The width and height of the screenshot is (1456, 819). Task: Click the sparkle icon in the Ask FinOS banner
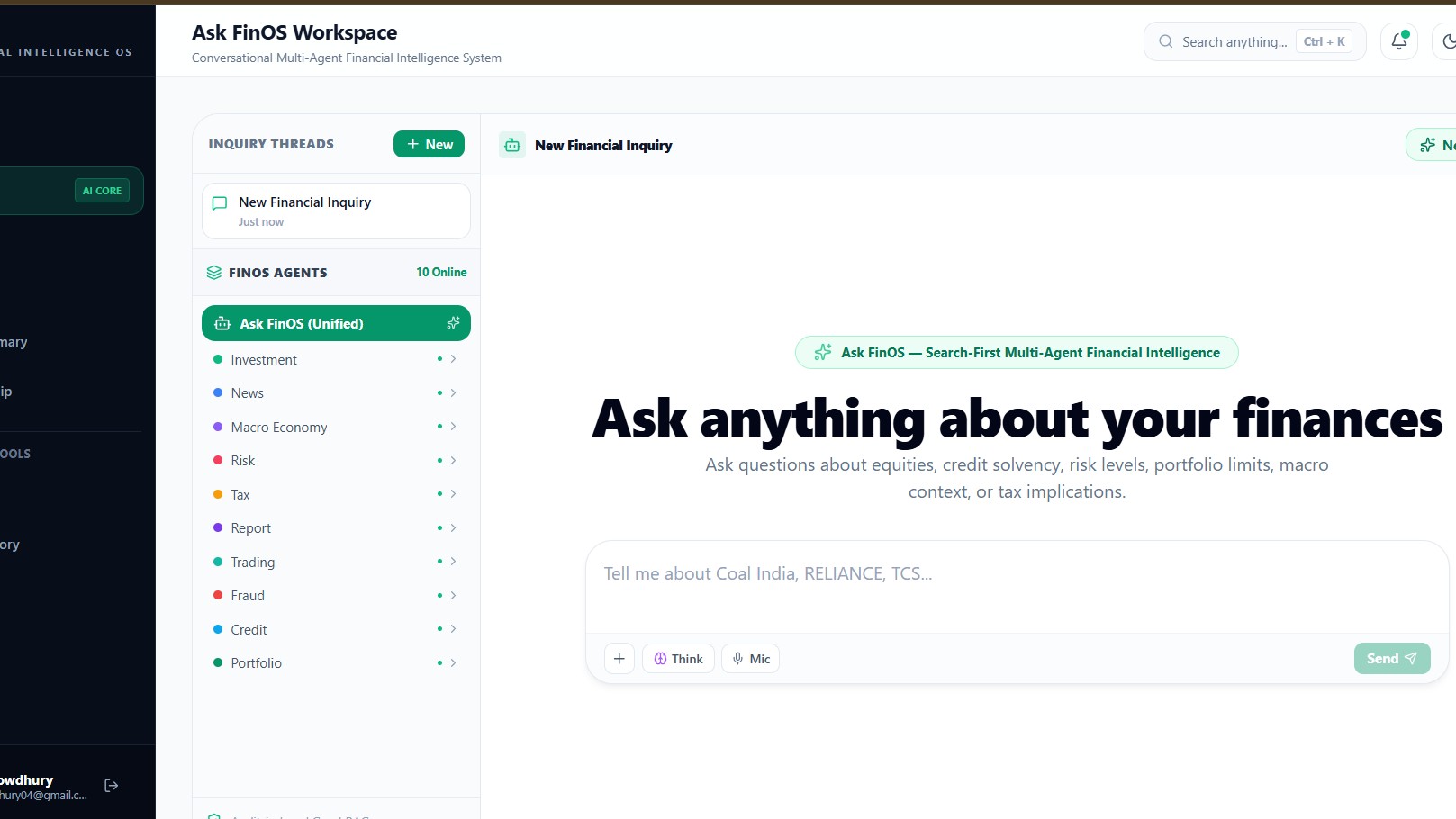[822, 353]
